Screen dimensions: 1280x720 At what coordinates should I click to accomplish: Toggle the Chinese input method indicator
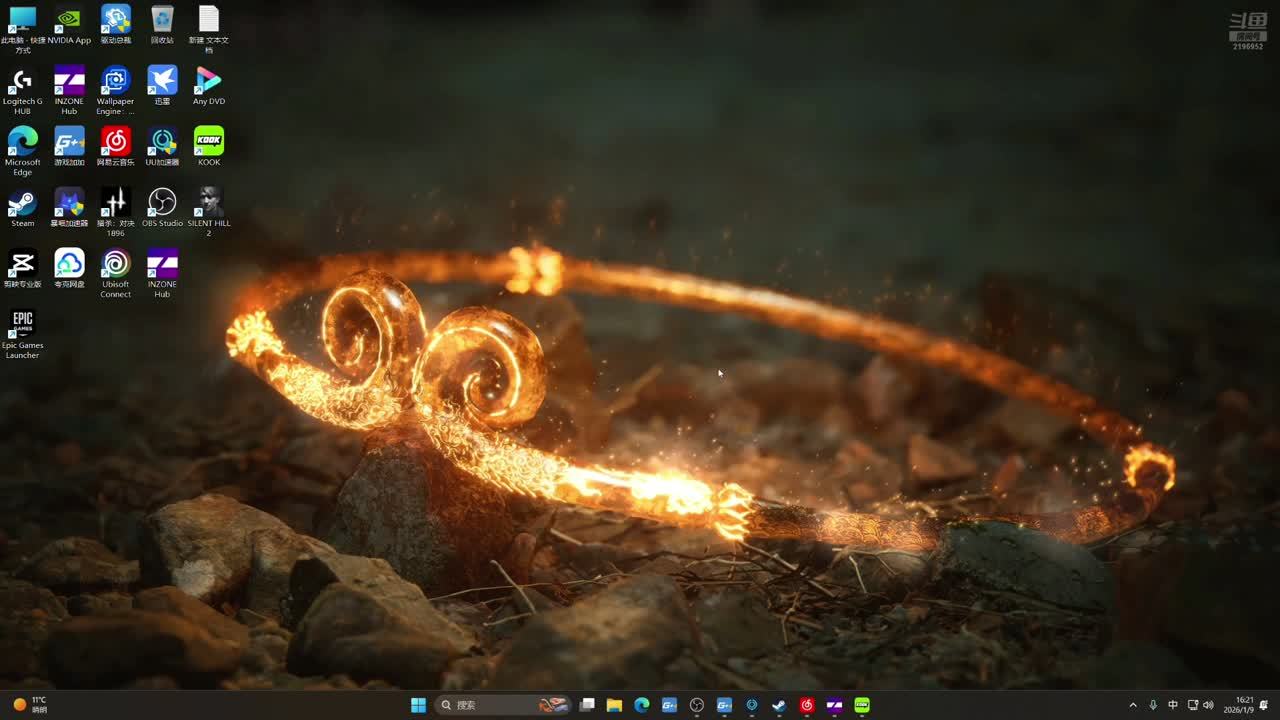[x=1173, y=705]
